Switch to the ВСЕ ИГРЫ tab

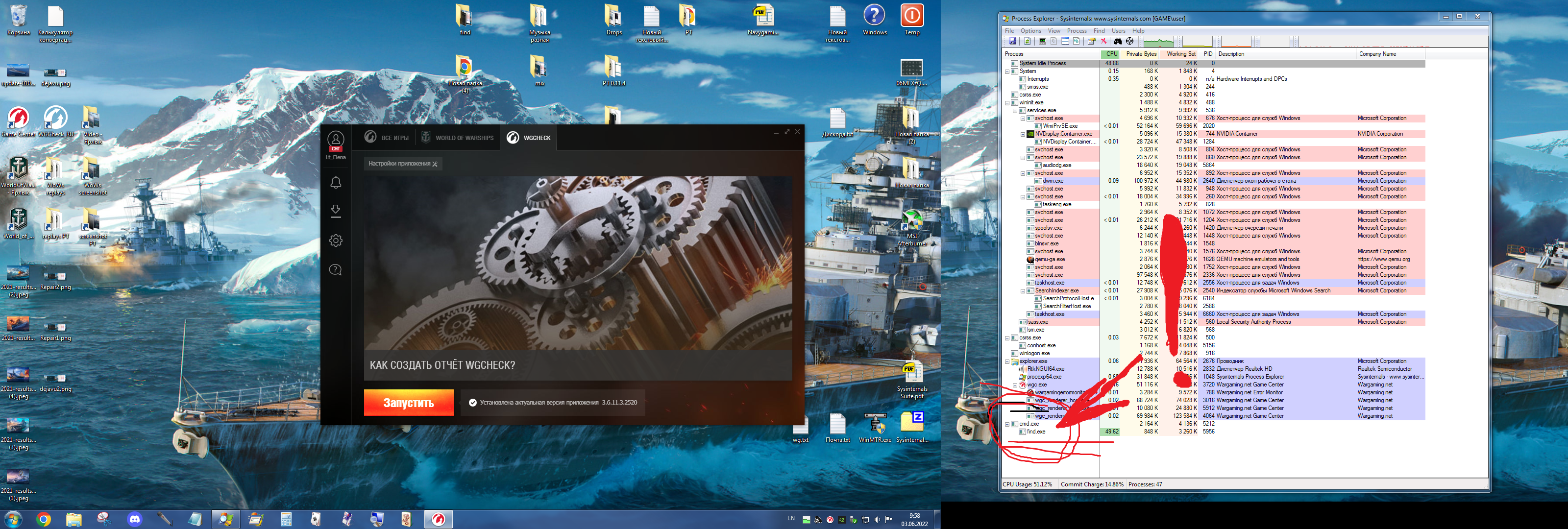(387, 138)
